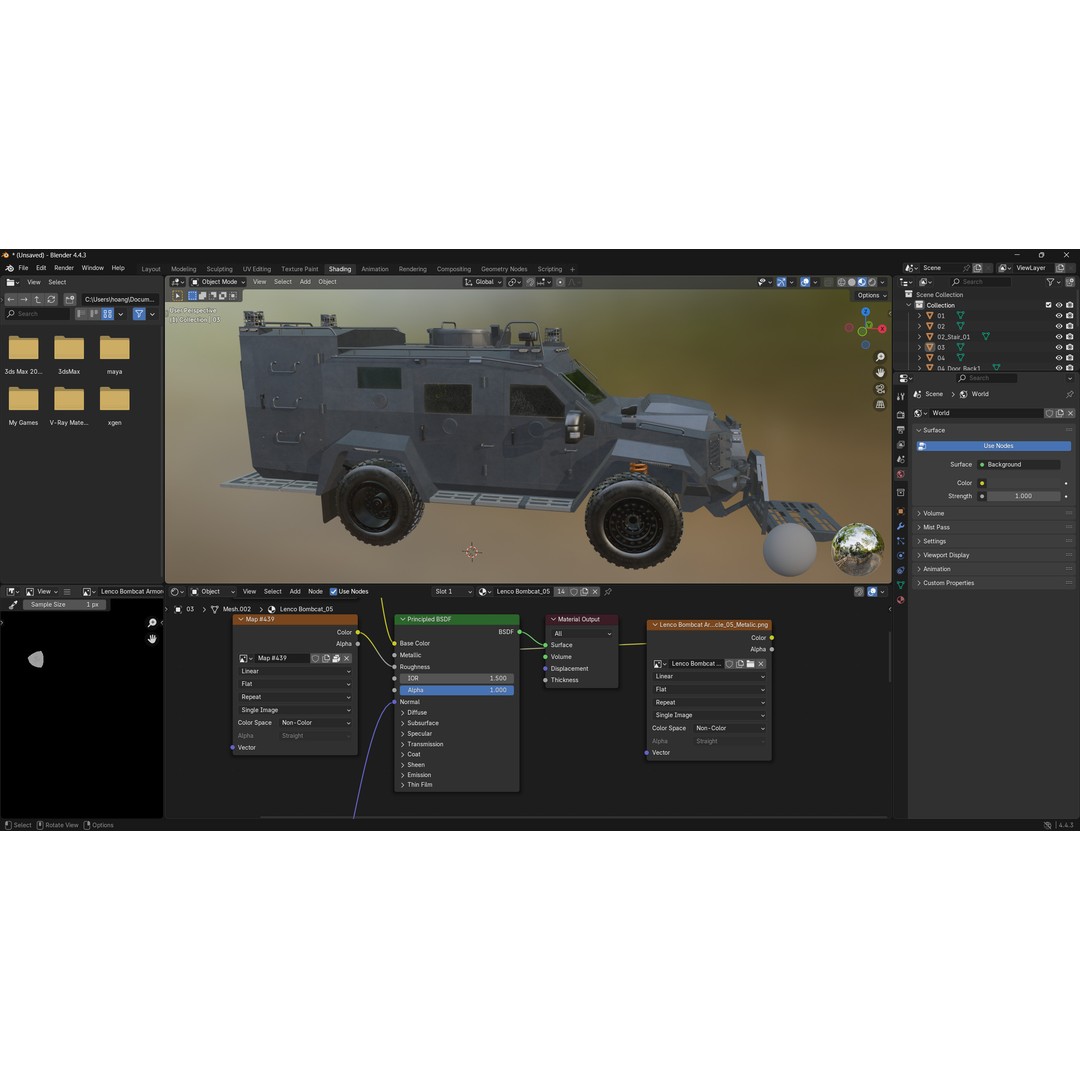Go back in file browser
1080x1080 pixels.
(x=10, y=300)
